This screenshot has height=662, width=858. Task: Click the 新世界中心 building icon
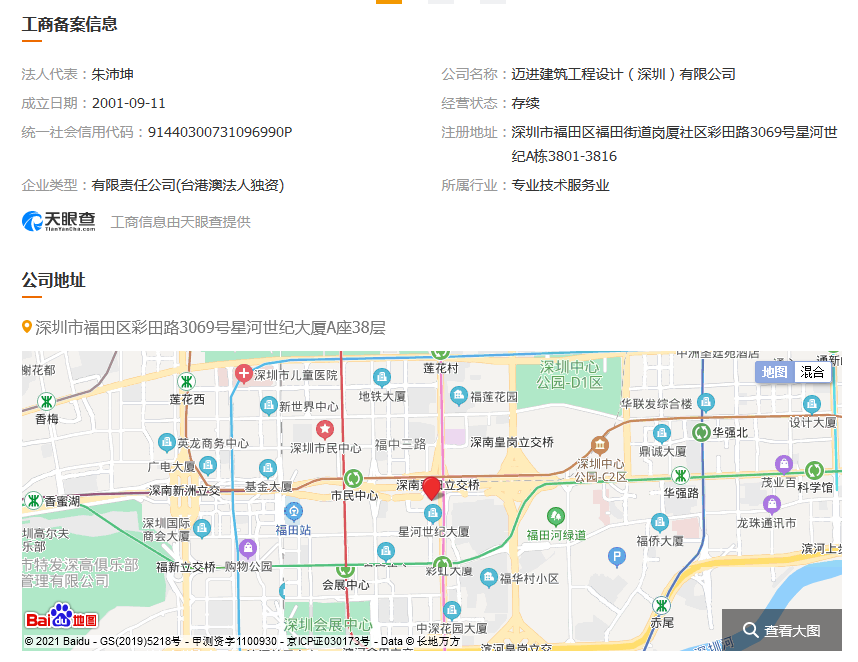tap(268, 406)
